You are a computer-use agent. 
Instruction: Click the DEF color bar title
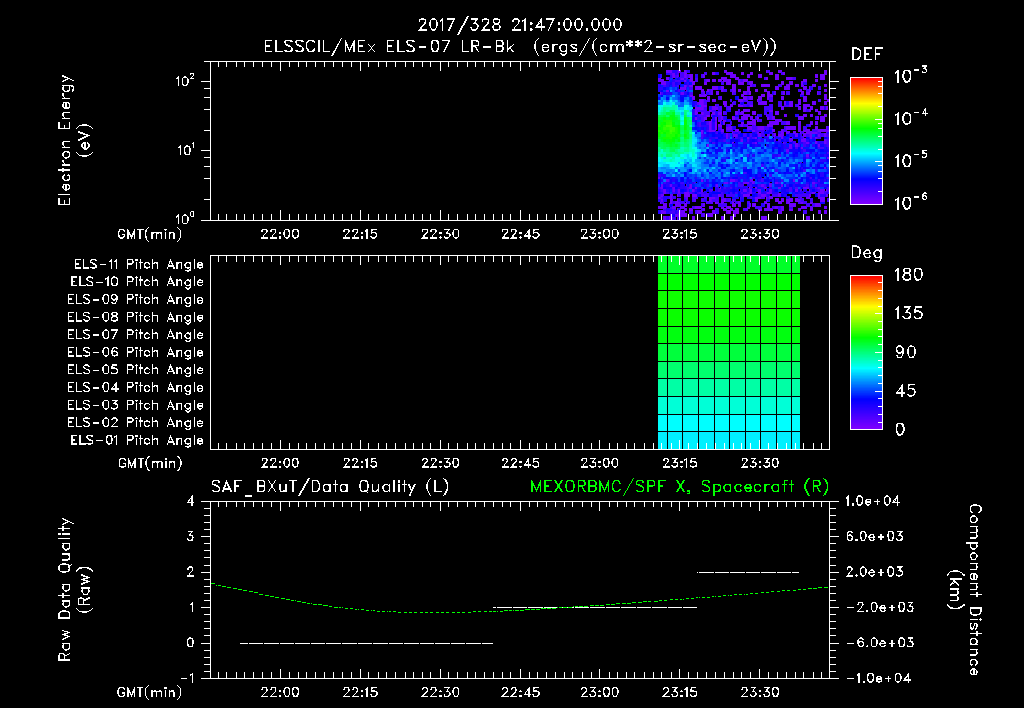867,55
